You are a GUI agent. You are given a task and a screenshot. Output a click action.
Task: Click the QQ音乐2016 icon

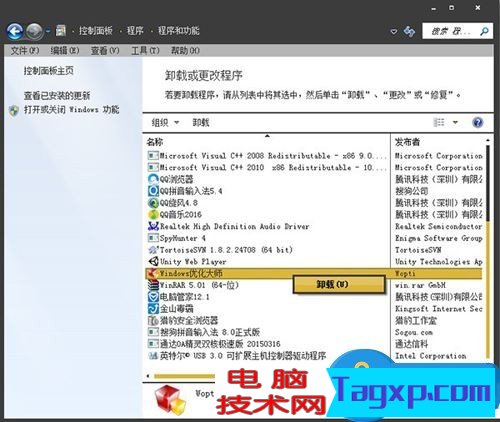153,214
